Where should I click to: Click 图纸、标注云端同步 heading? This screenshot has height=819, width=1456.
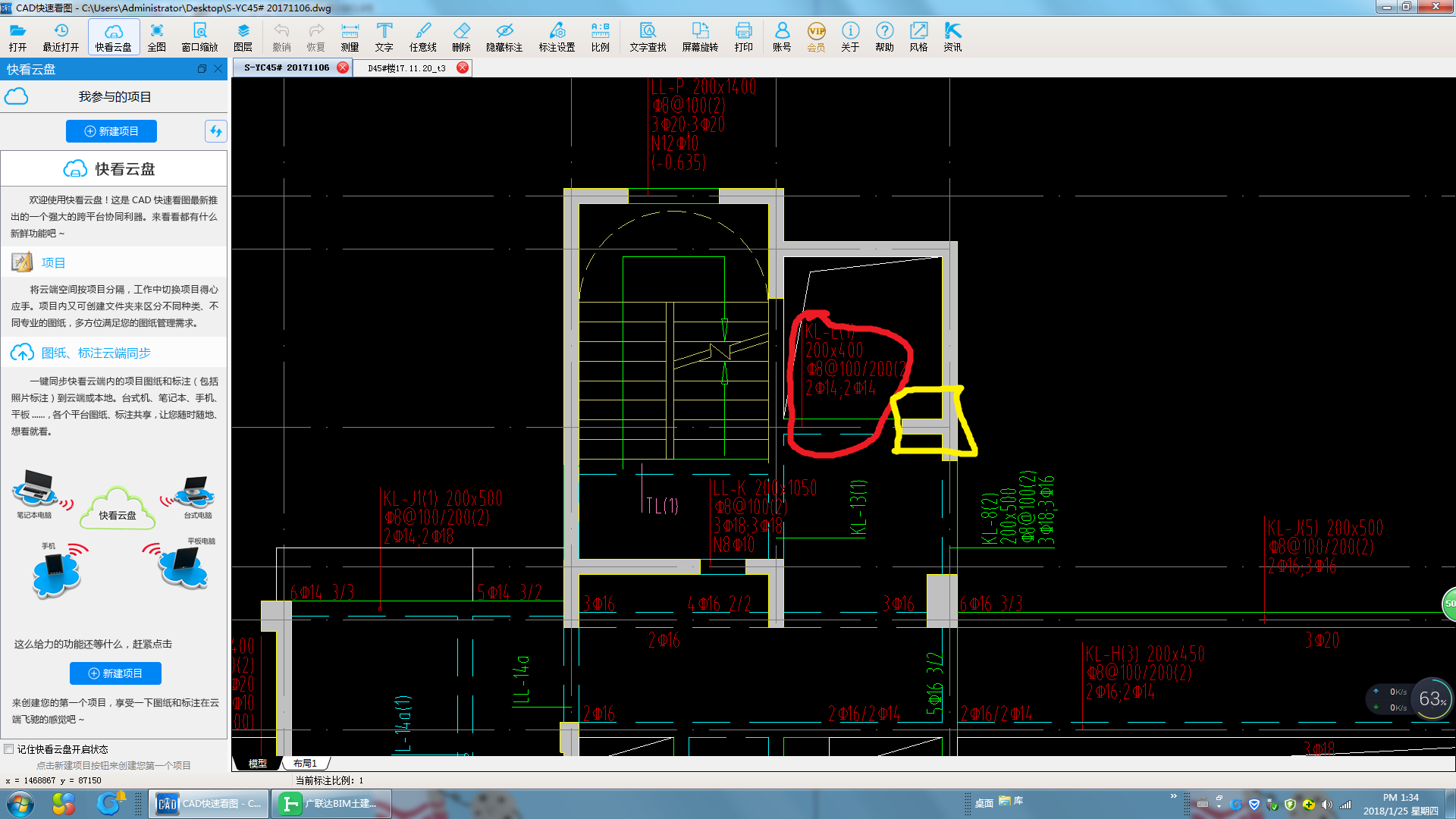pos(96,353)
